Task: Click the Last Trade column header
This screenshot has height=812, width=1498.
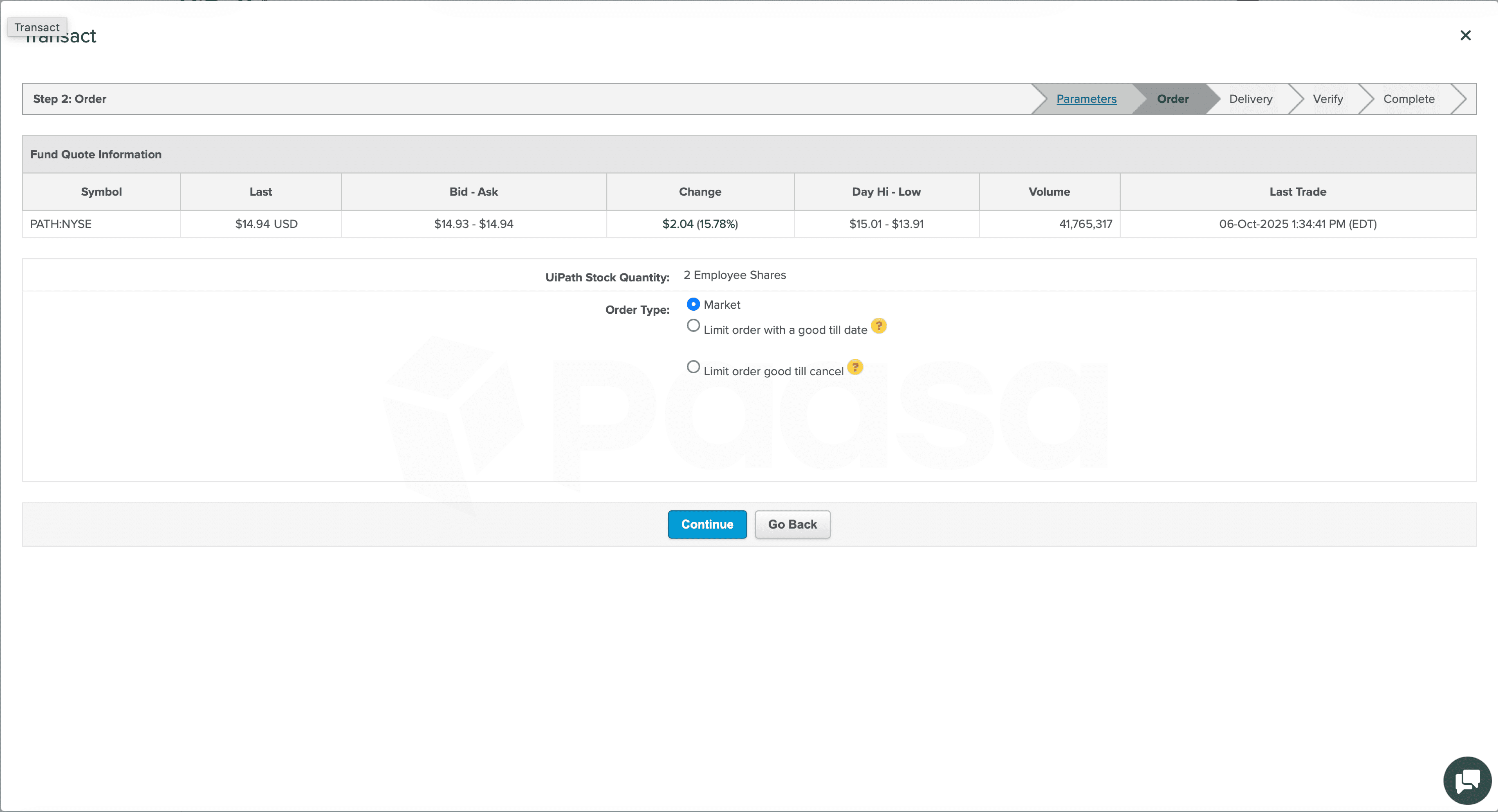Action: [x=1297, y=192]
